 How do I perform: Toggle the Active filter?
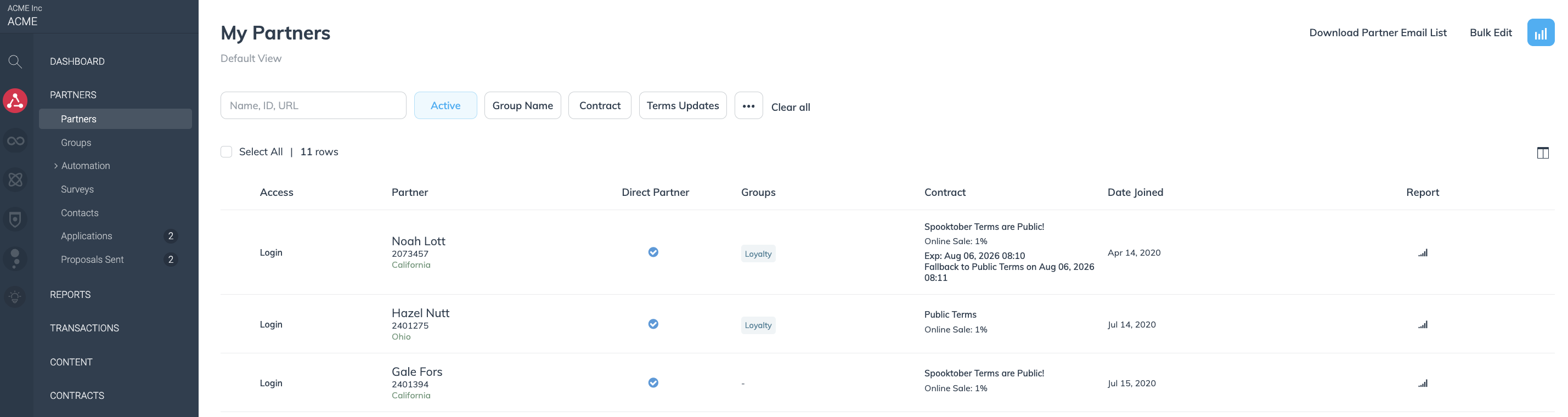(445, 105)
